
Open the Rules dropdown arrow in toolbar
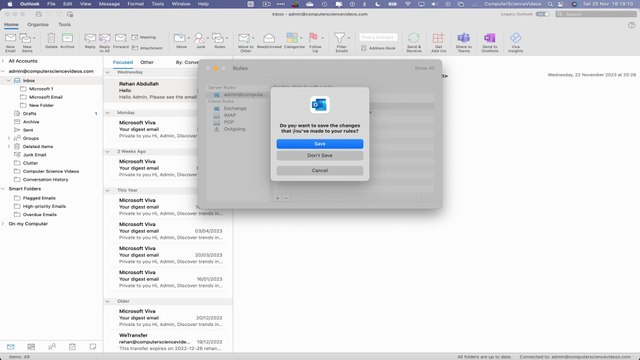coord(227,38)
